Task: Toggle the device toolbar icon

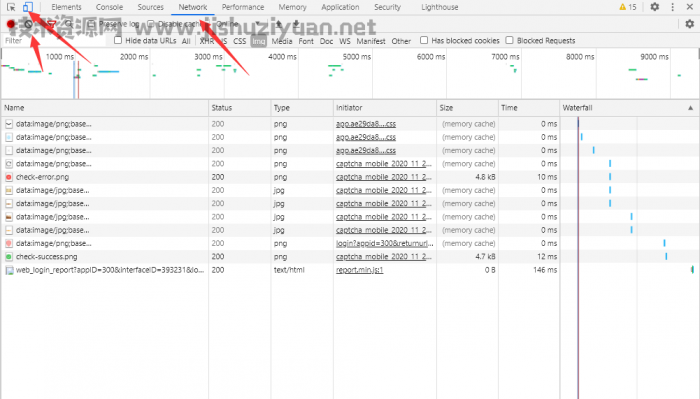Action: (28, 7)
